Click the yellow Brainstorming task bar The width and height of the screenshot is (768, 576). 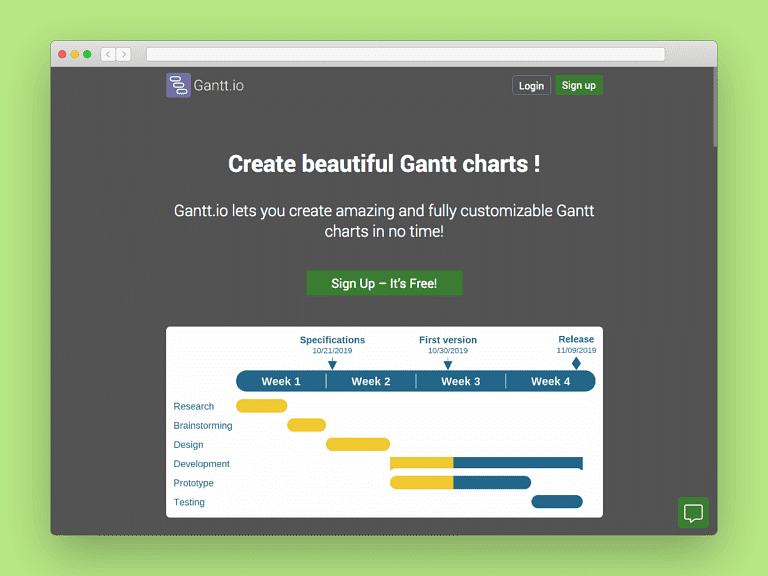click(306, 425)
